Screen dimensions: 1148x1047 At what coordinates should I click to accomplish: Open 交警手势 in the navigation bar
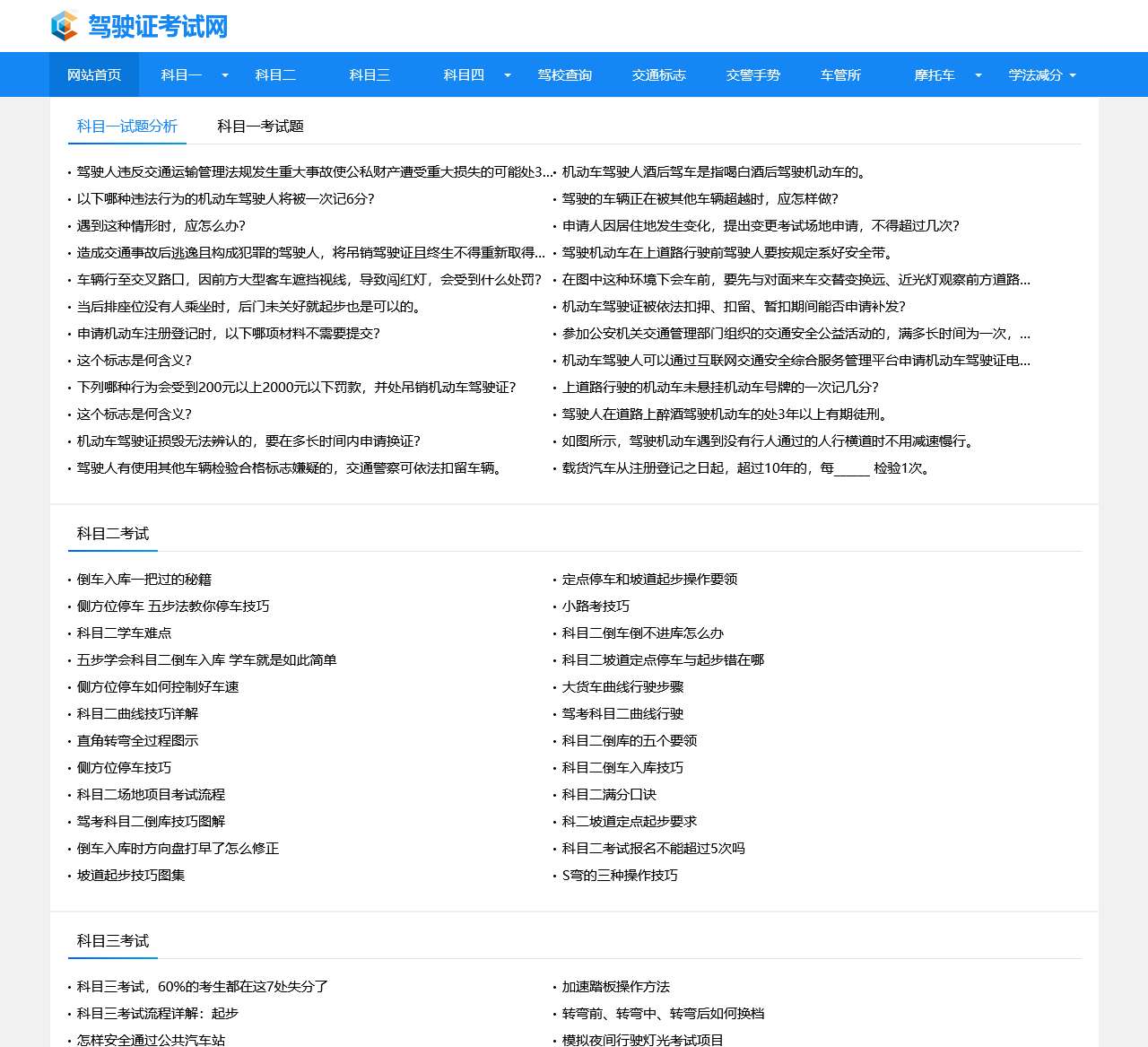pyautogui.click(x=753, y=75)
